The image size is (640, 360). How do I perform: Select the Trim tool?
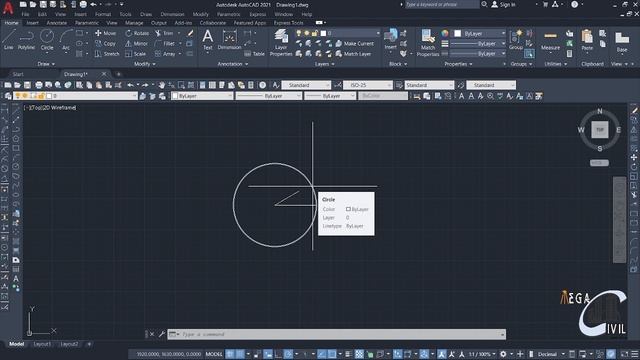pos(164,33)
